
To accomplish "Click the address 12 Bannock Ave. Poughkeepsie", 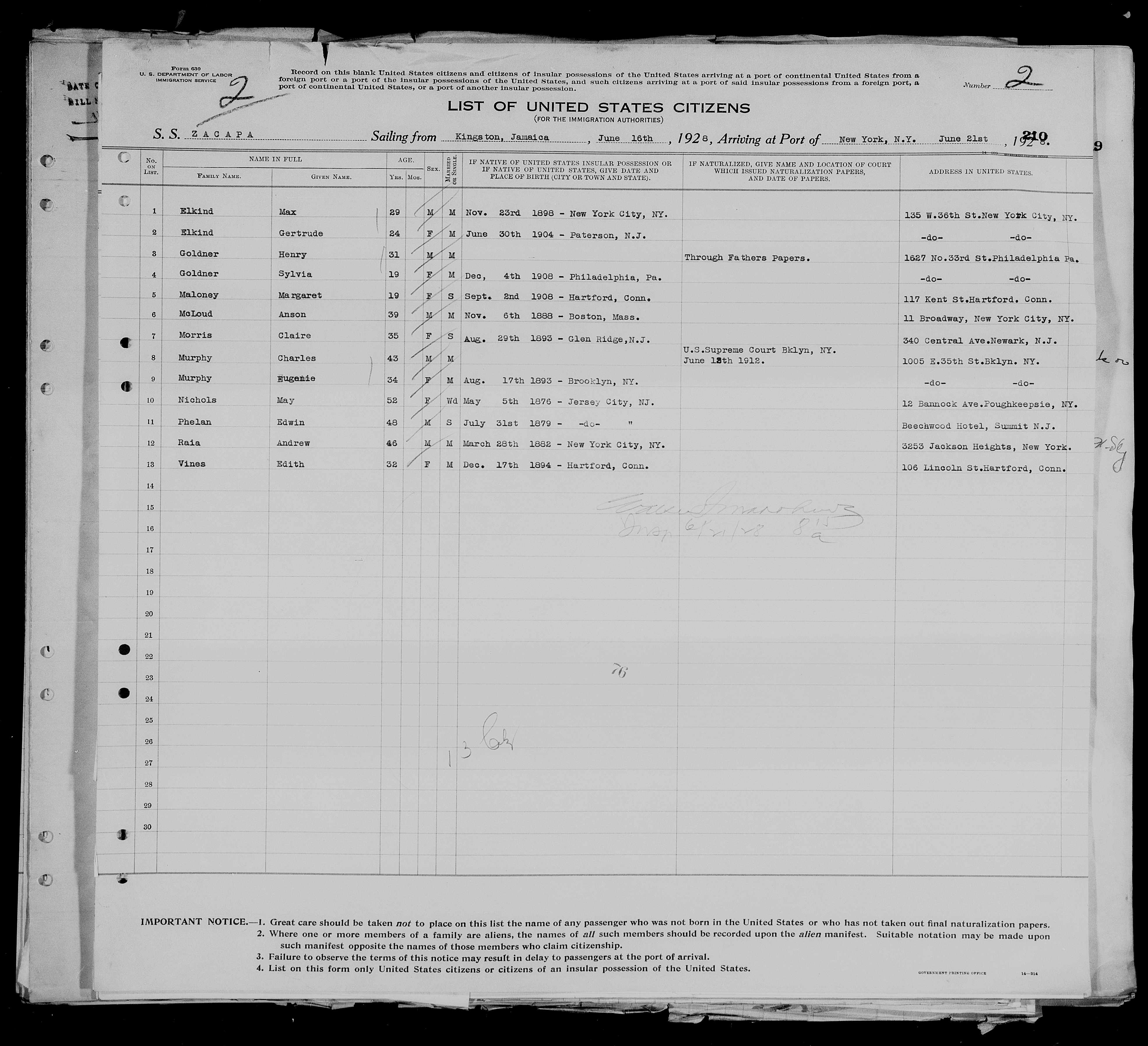I will point(990,404).
